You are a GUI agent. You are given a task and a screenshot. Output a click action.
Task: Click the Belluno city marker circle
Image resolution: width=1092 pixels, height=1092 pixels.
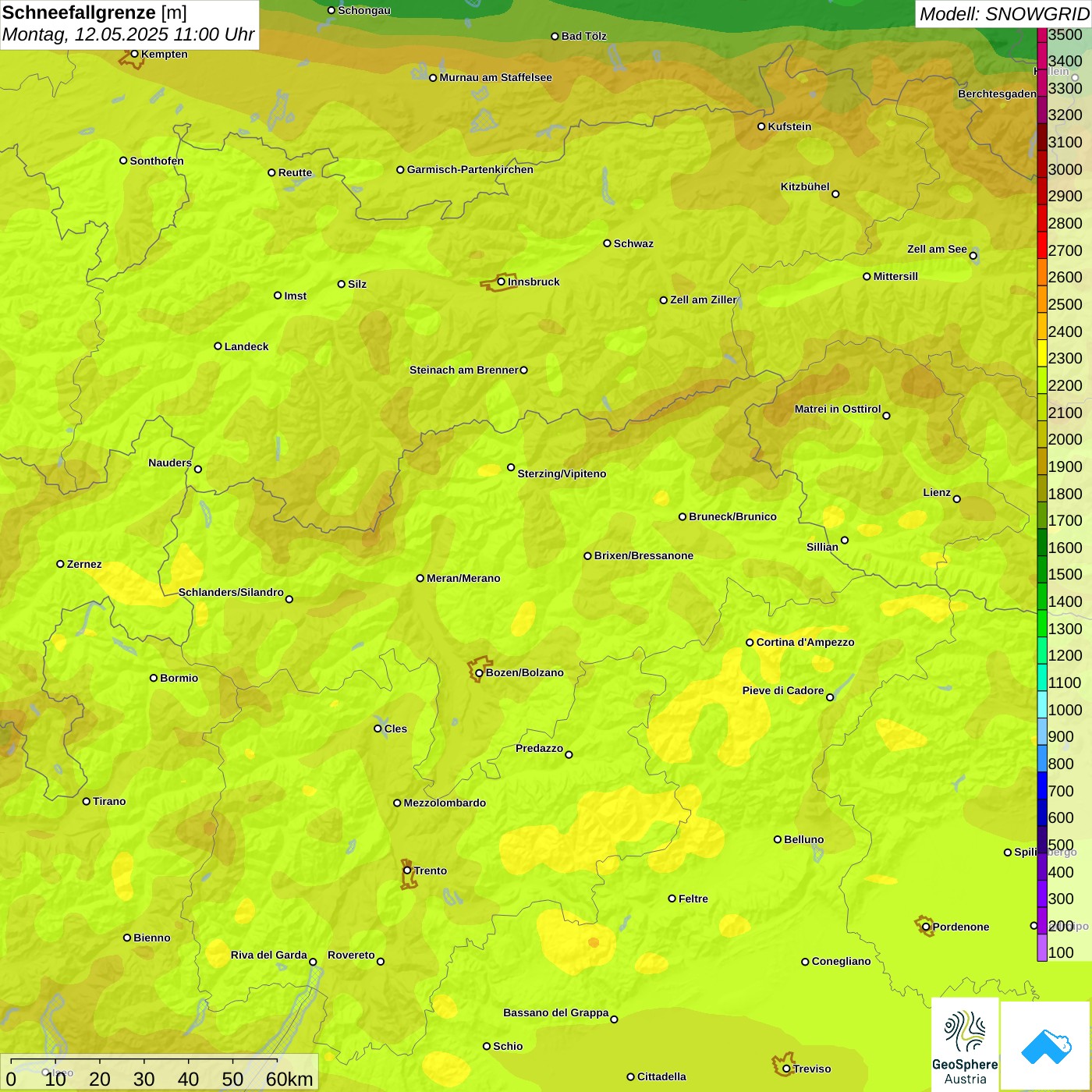(x=777, y=839)
